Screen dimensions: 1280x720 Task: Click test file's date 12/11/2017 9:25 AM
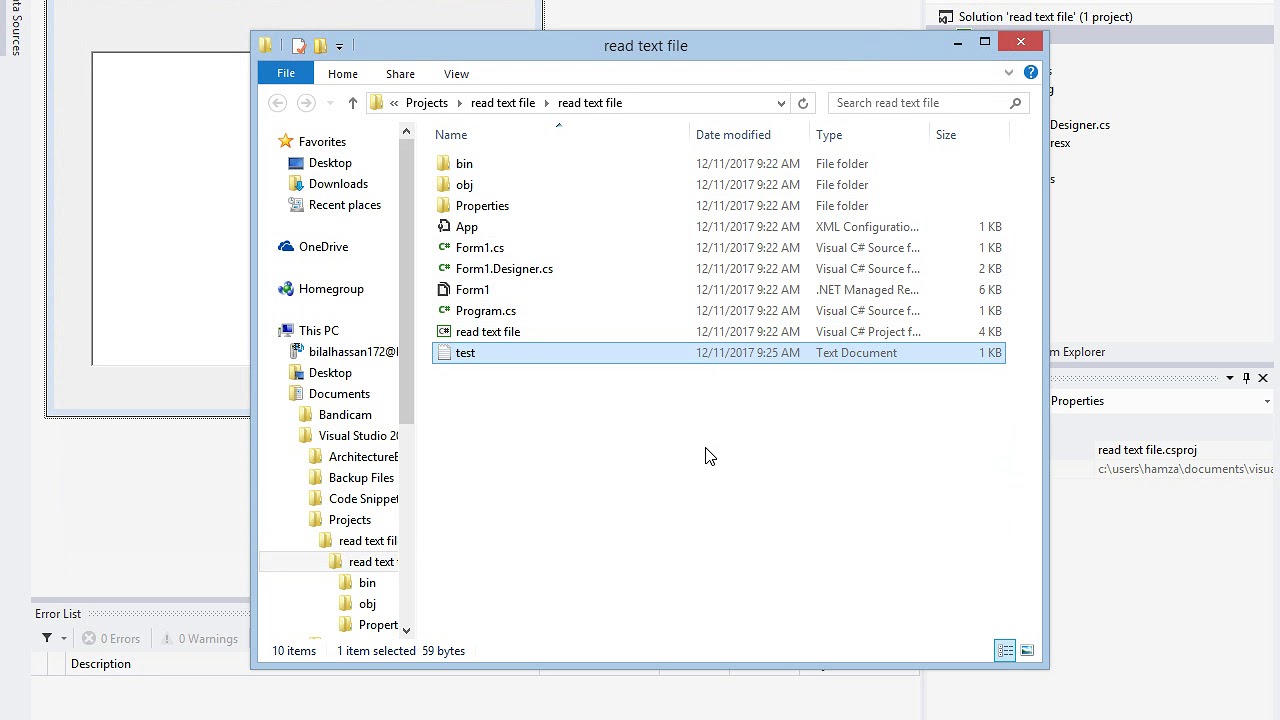[x=748, y=353]
